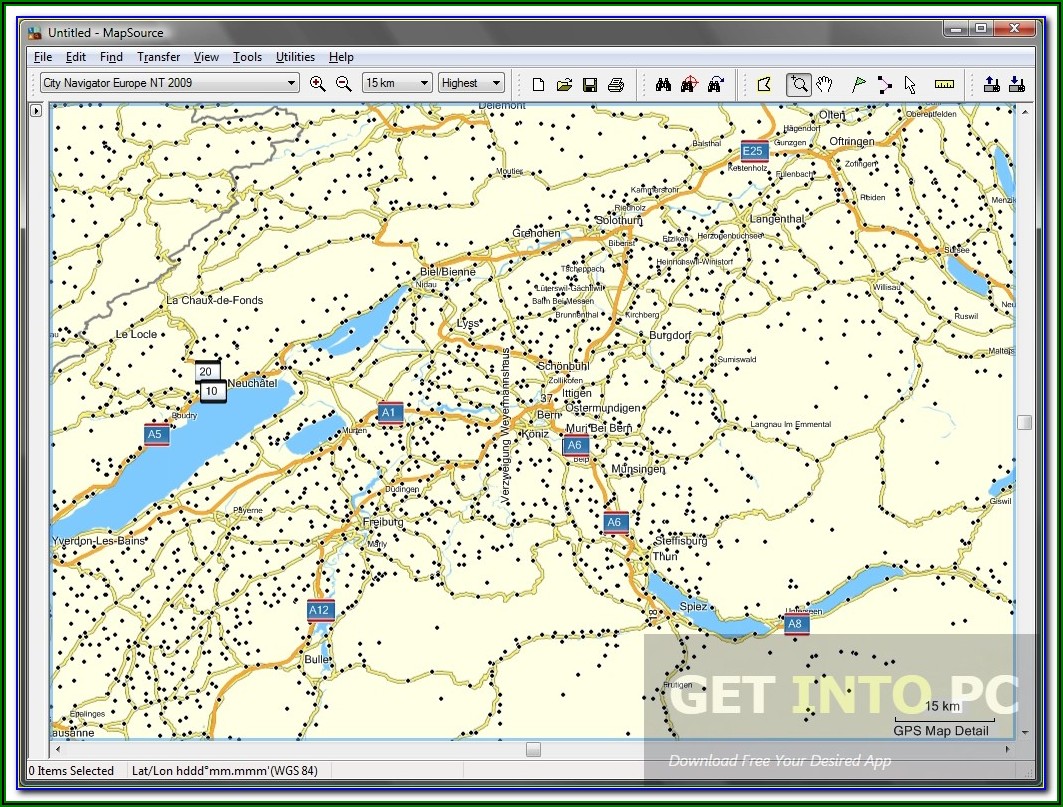Select the Waypoint flag tool
The width and height of the screenshot is (1063, 807).
click(x=858, y=84)
